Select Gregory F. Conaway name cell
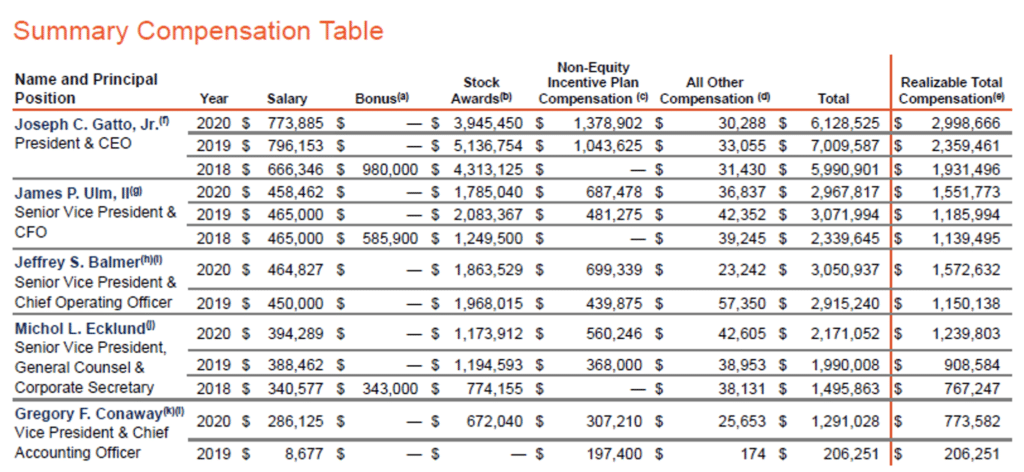 pyautogui.click(x=100, y=413)
